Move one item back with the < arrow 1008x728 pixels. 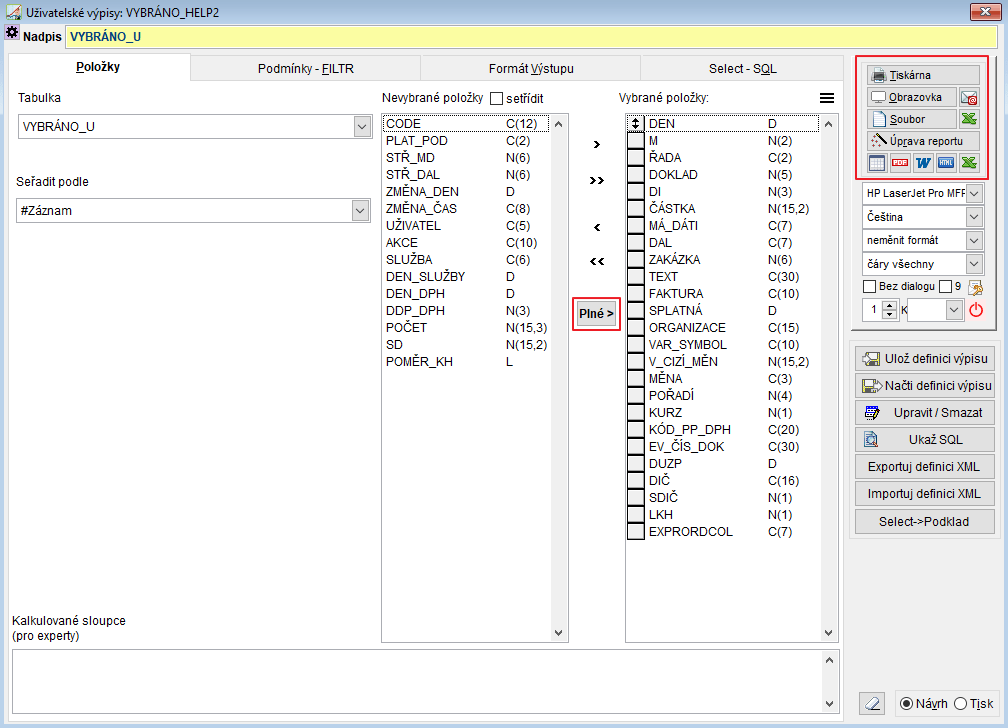coord(597,227)
